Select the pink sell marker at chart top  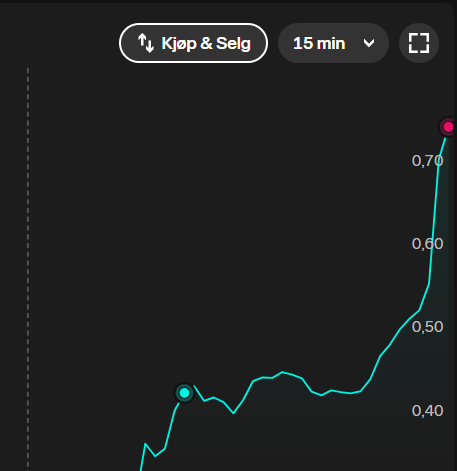(x=448, y=127)
